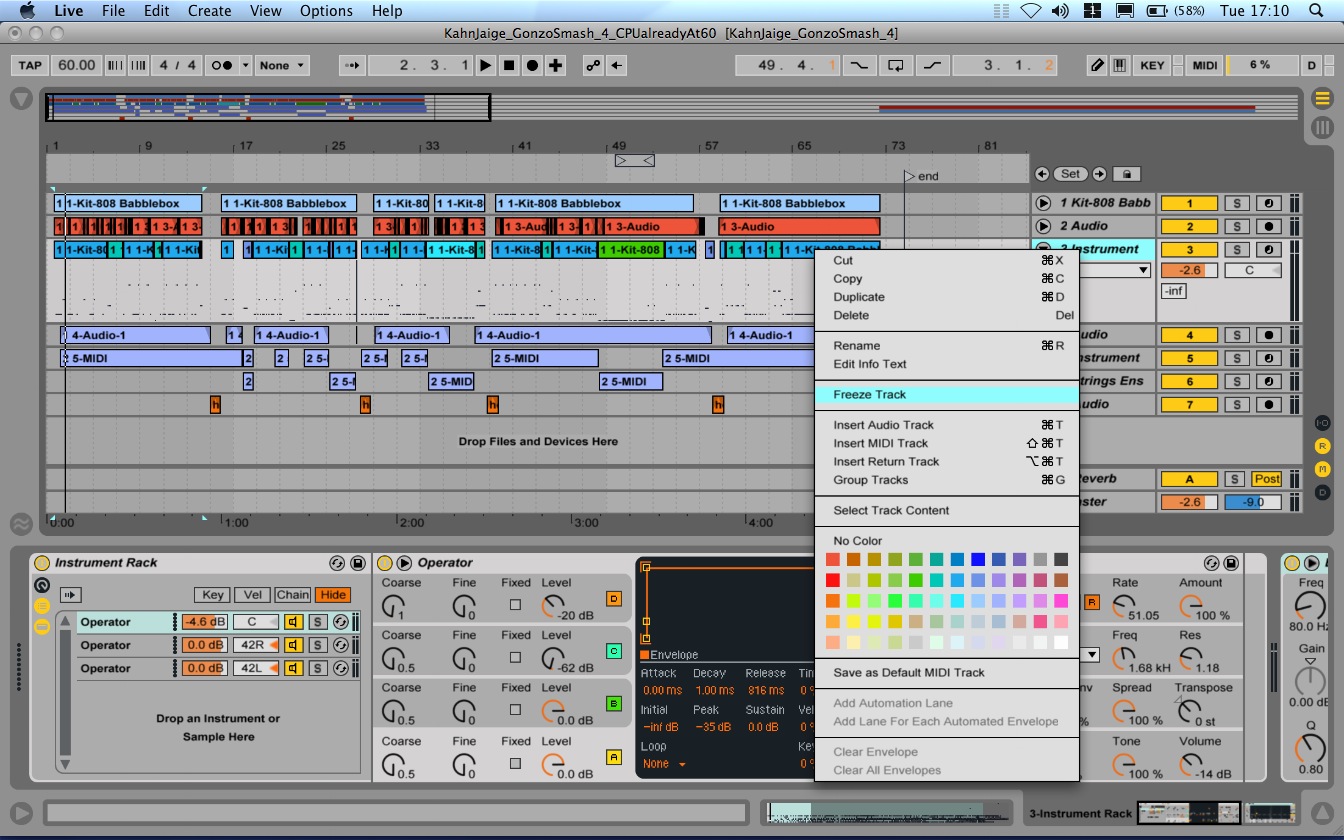1344x840 pixels.
Task: Click the global Record button
Action: pos(532,66)
